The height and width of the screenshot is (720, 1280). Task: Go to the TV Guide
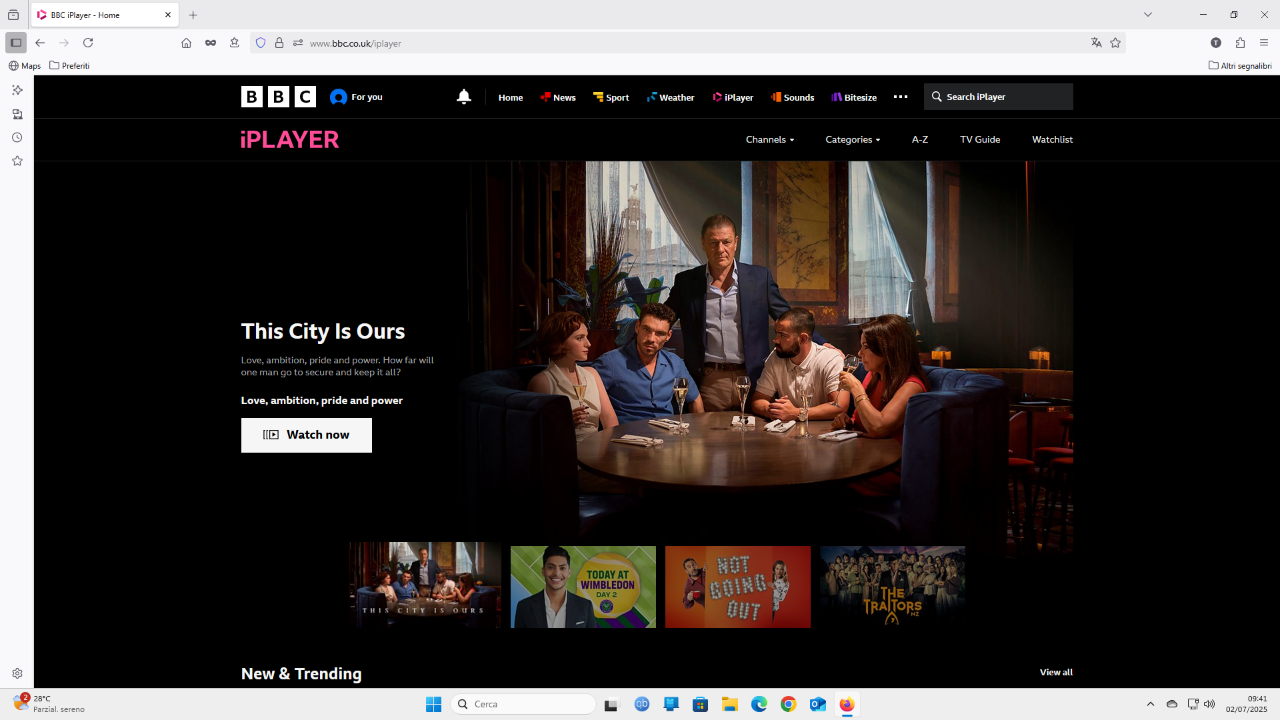tap(980, 140)
